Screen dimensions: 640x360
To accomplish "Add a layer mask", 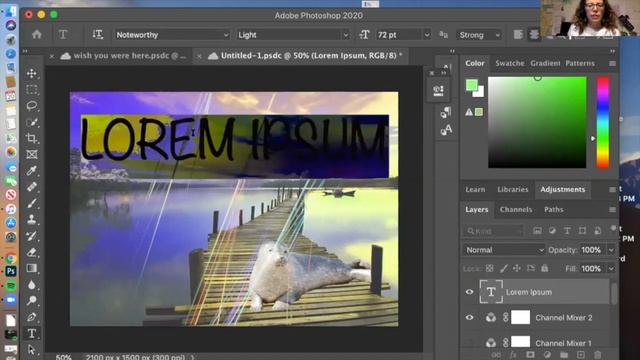I will (x=530, y=355).
